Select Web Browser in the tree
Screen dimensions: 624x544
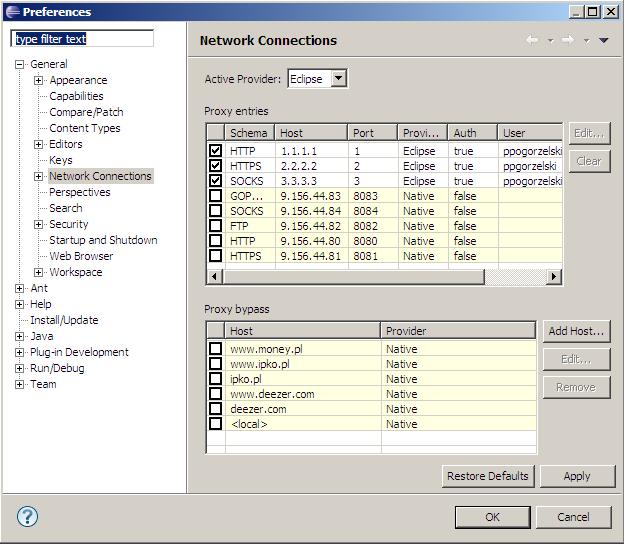[x=81, y=256]
